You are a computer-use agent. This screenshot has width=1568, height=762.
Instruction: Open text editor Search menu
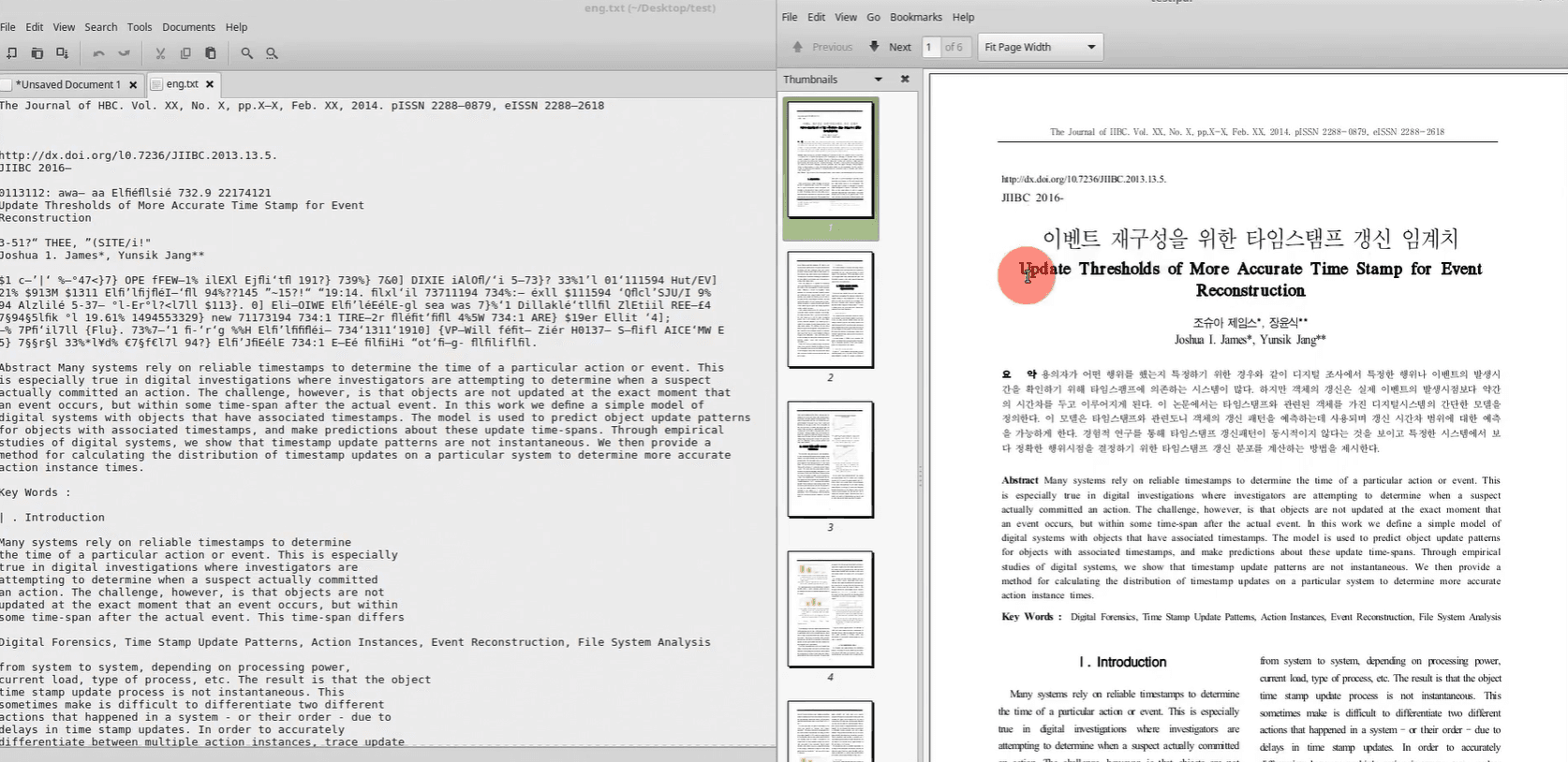[101, 27]
